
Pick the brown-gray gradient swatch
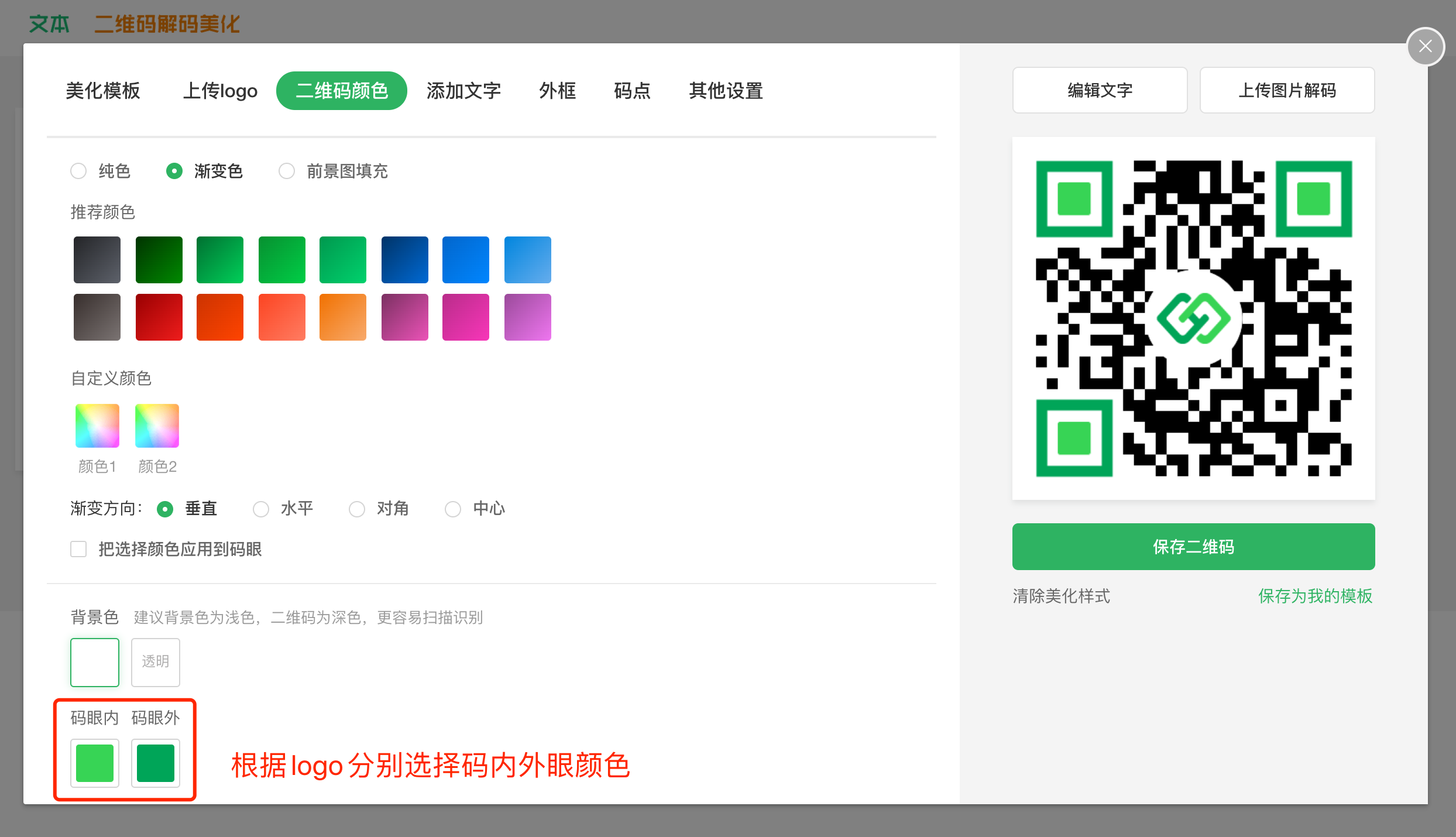click(97, 317)
